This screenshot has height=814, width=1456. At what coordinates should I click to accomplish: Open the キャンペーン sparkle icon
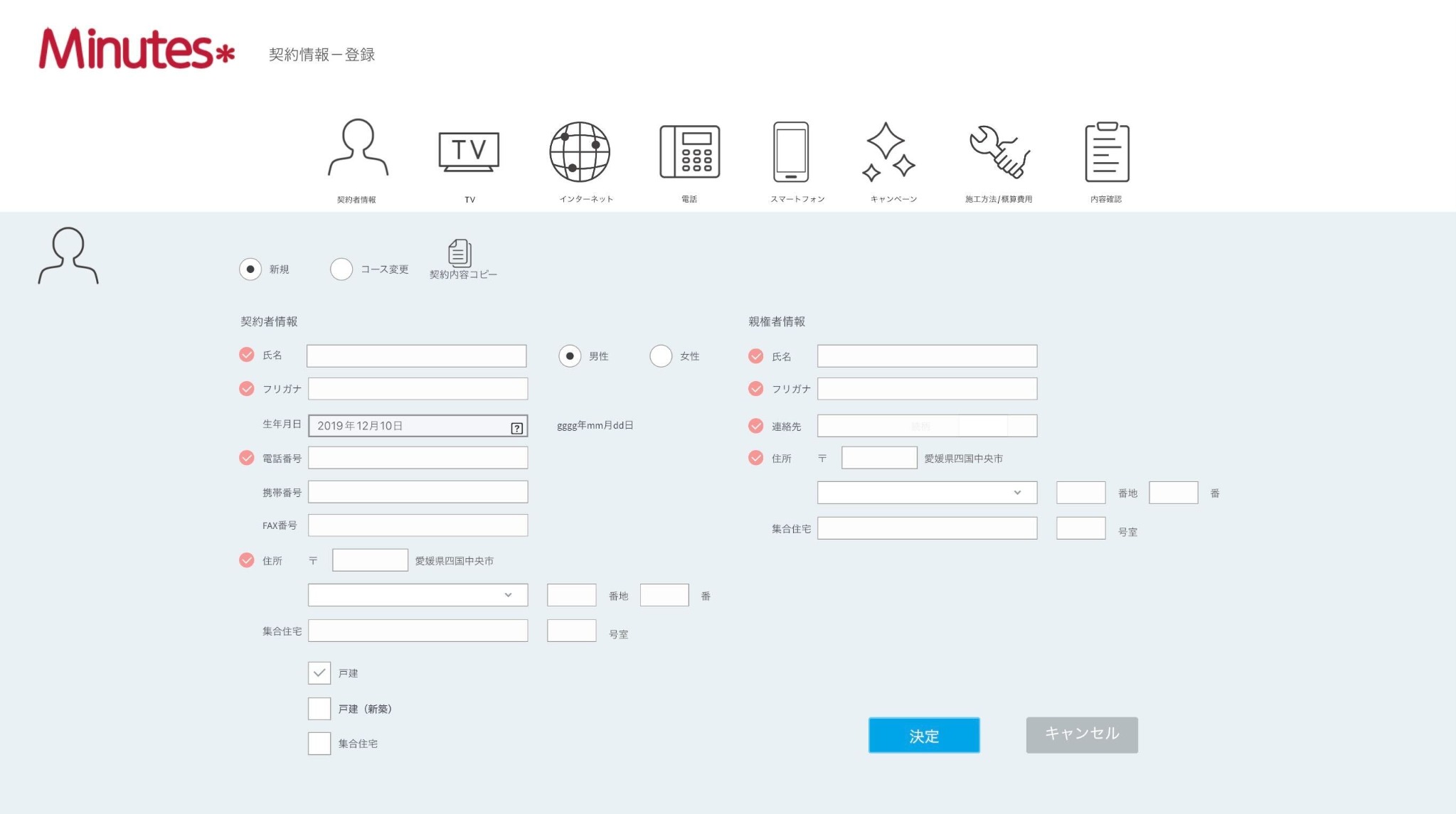point(888,151)
